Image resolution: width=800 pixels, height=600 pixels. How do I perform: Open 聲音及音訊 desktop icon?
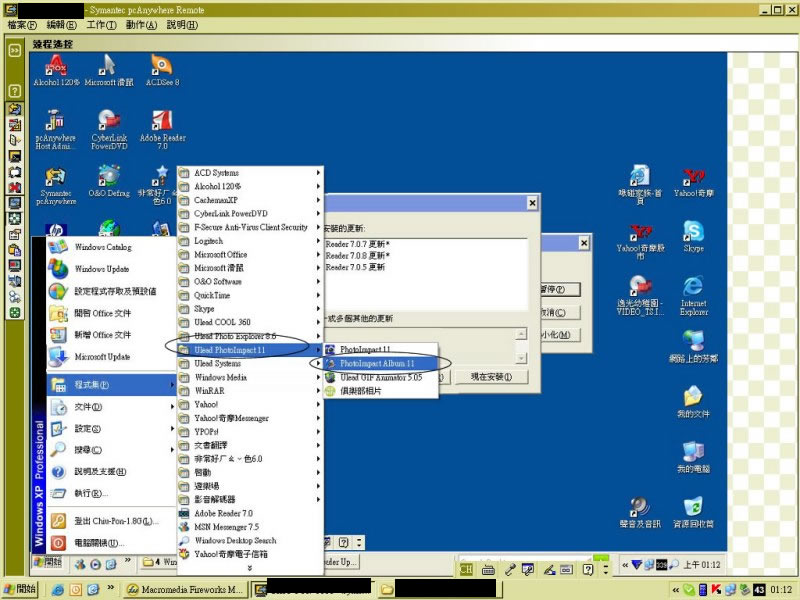640,512
